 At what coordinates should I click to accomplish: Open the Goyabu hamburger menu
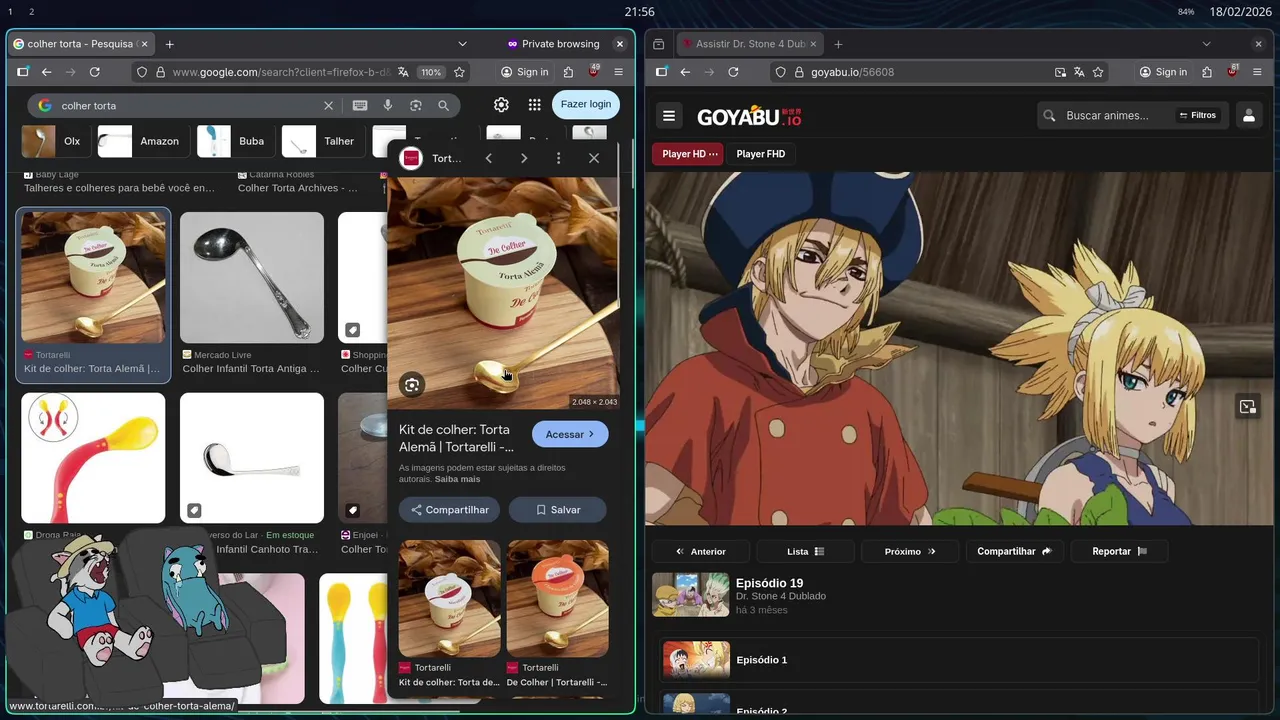(x=669, y=116)
